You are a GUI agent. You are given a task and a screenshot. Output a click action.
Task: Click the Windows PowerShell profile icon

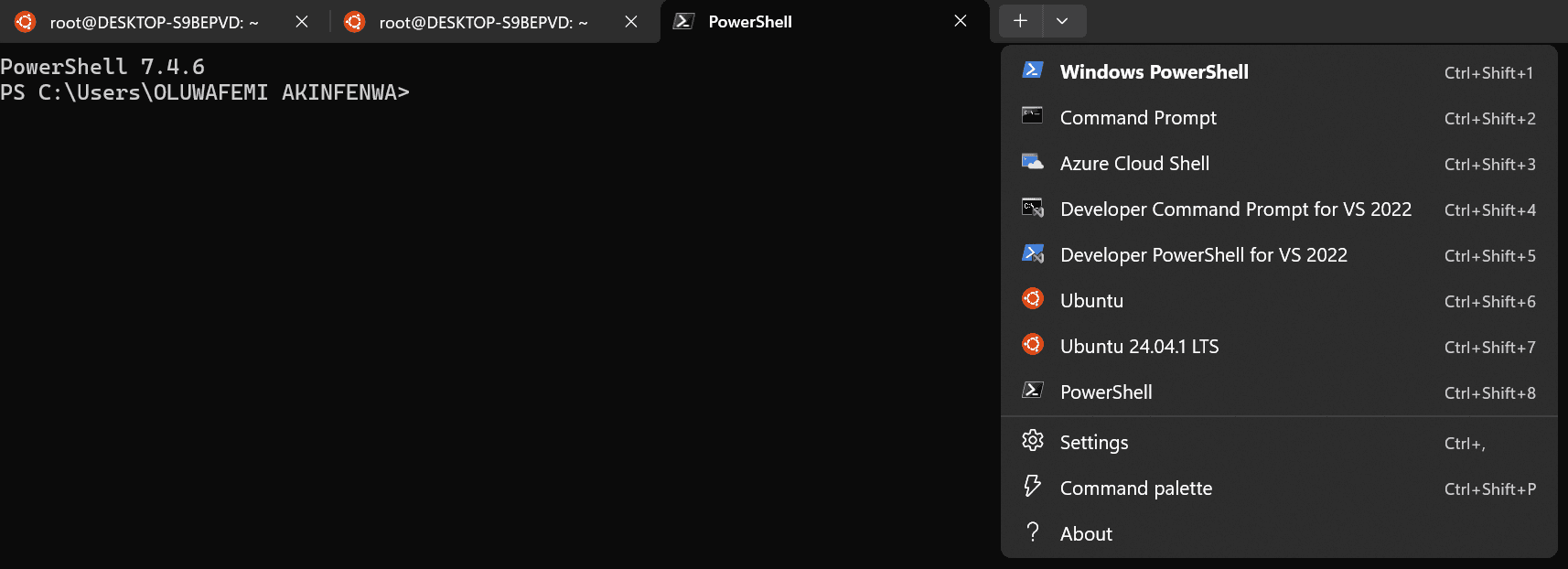tap(1032, 70)
